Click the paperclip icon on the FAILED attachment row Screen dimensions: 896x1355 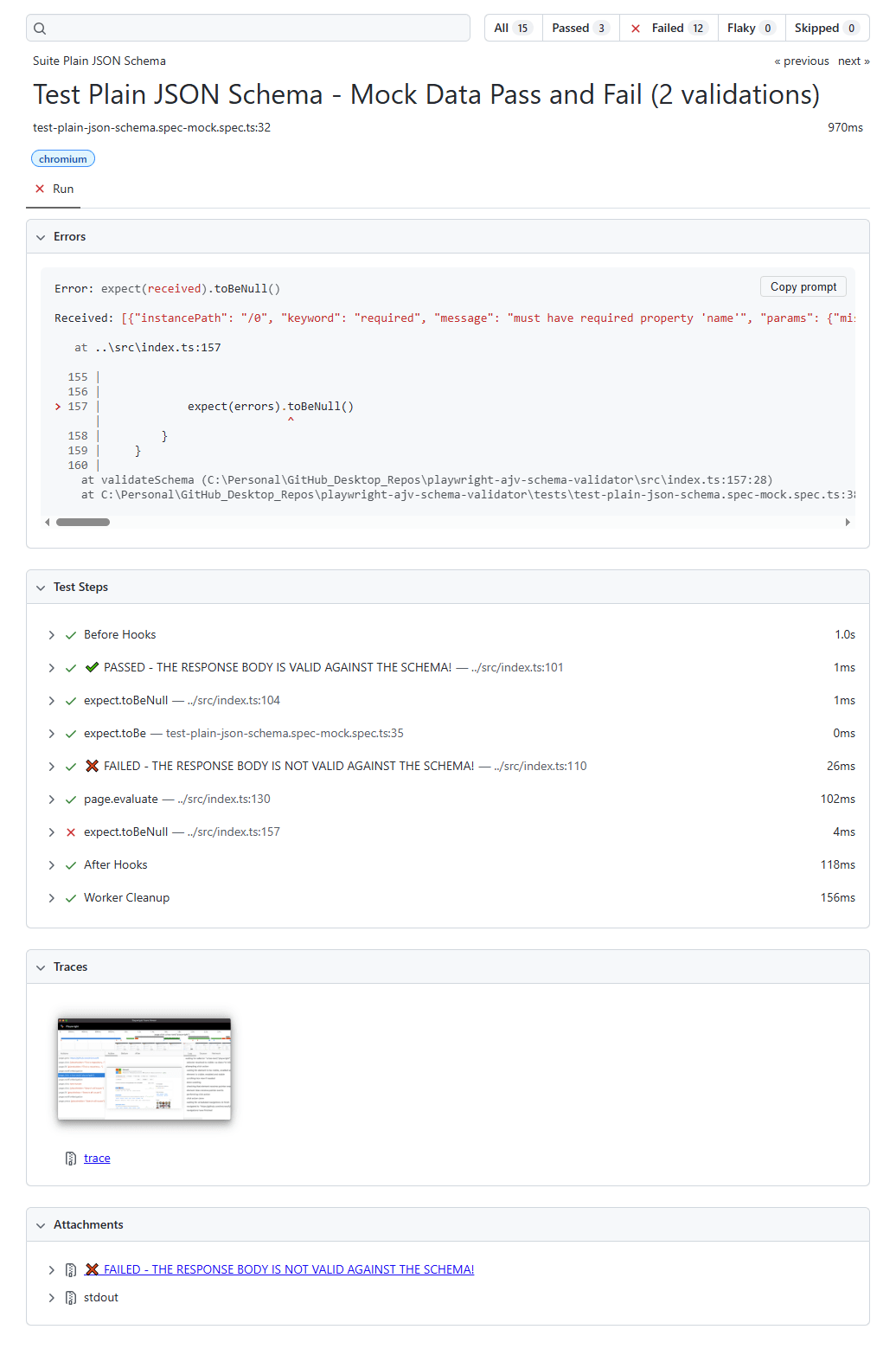(70, 1269)
